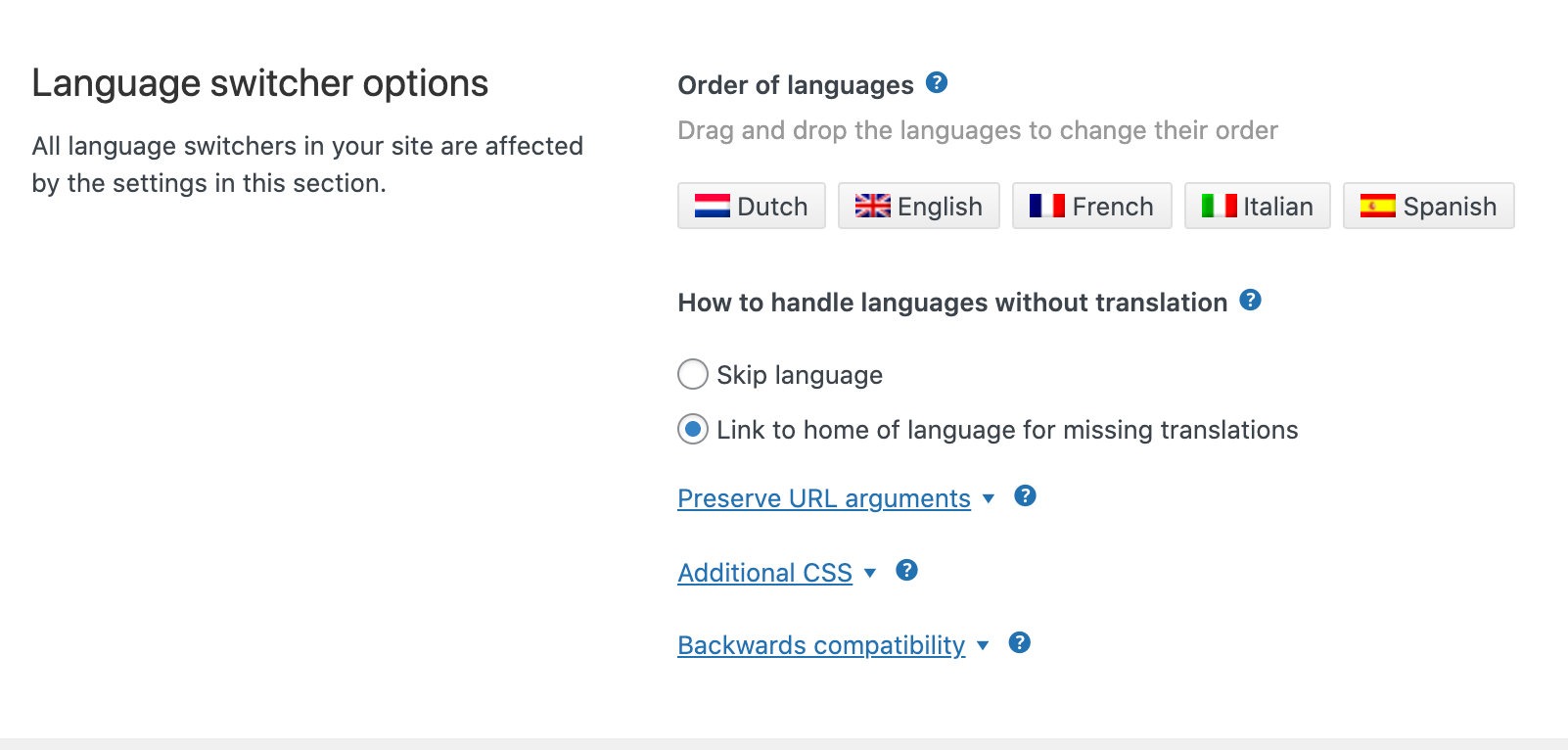The height and width of the screenshot is (750, 1568).
Task: Open help tooltip for Preserve URL arguments
Action: click(1025, 496)
